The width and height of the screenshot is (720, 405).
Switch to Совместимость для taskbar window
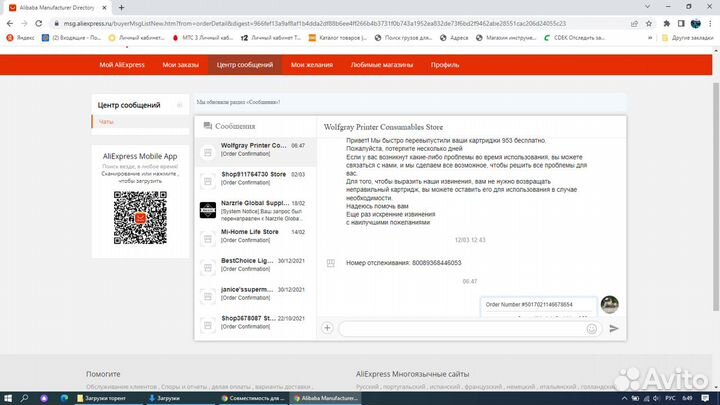pyautogui.click(x=253, y=398)
